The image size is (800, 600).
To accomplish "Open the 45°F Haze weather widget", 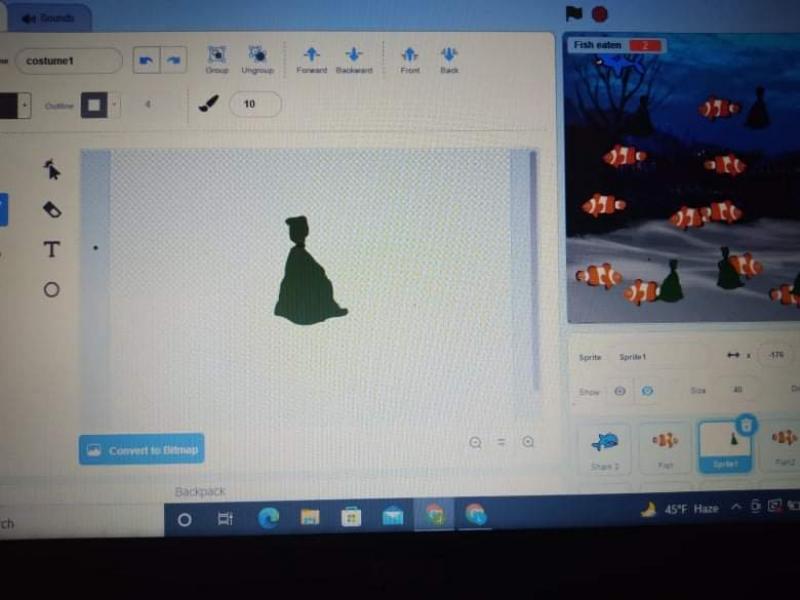I will click(681, 509).
